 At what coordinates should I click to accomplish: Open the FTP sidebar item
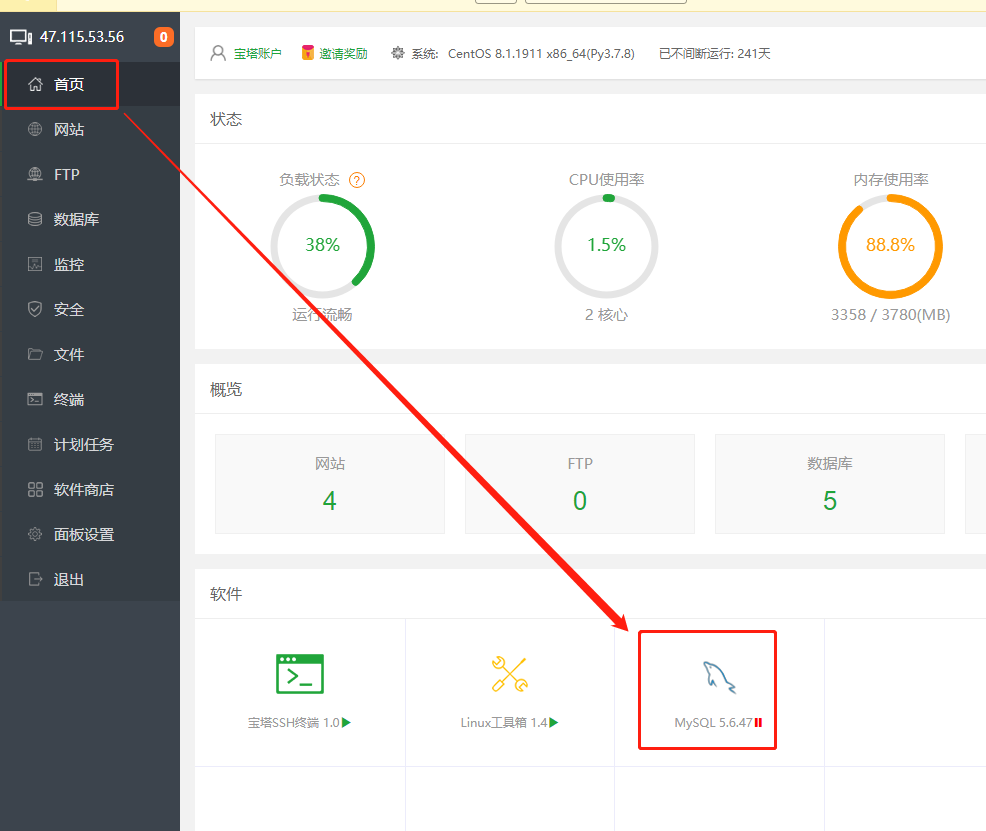pos(66,175)
